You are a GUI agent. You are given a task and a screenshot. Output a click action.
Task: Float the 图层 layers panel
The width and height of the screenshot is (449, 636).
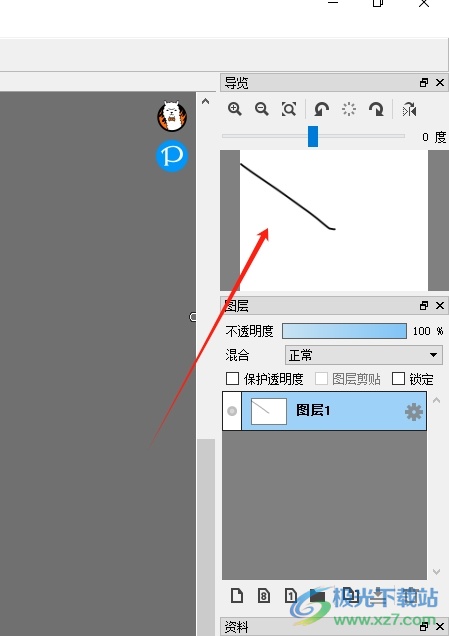[424, 305]
